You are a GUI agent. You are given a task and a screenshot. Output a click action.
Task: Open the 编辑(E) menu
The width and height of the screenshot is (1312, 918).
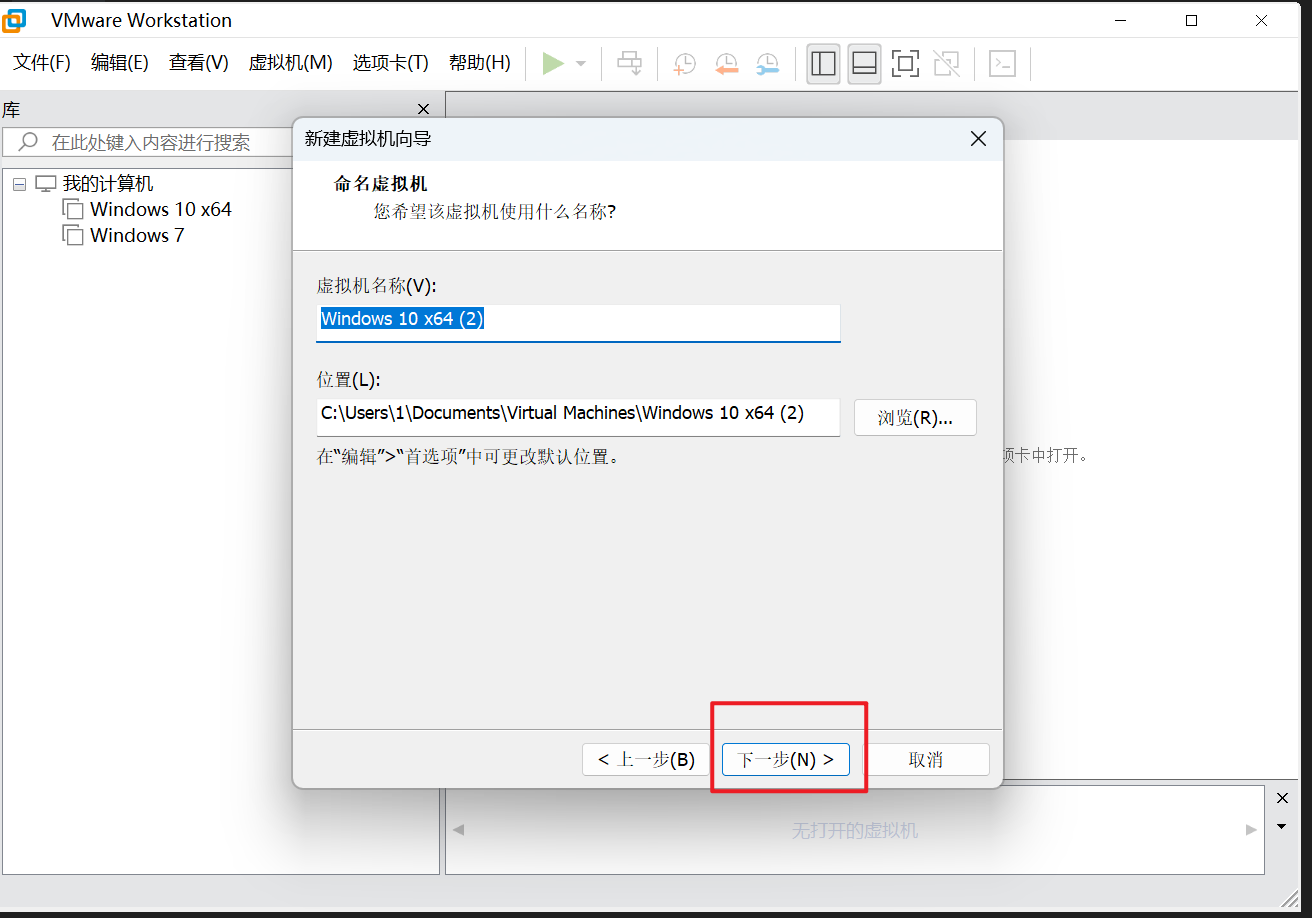[x=120, y=63]
